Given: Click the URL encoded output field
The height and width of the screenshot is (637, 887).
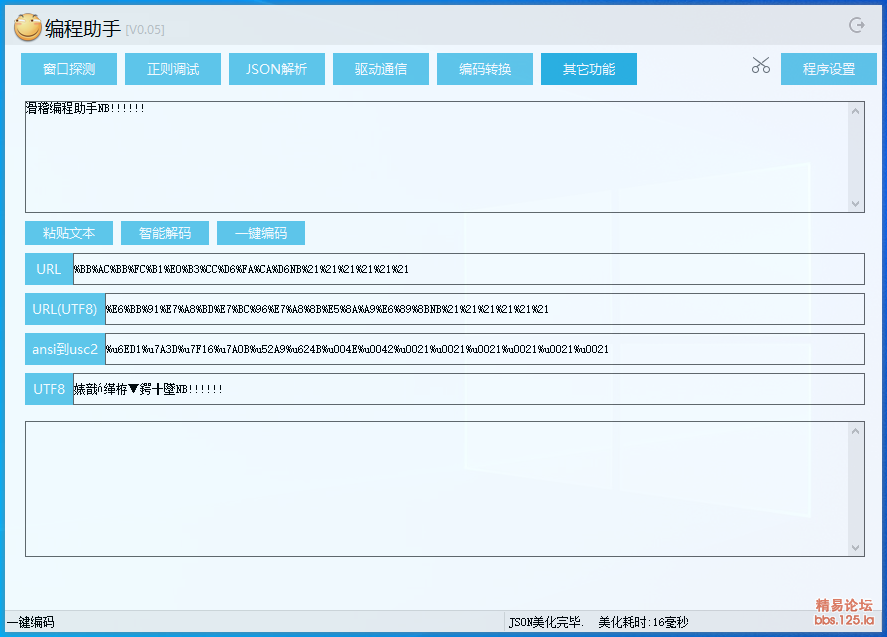Looking at the screenshot, I should (x=467, y=269).
